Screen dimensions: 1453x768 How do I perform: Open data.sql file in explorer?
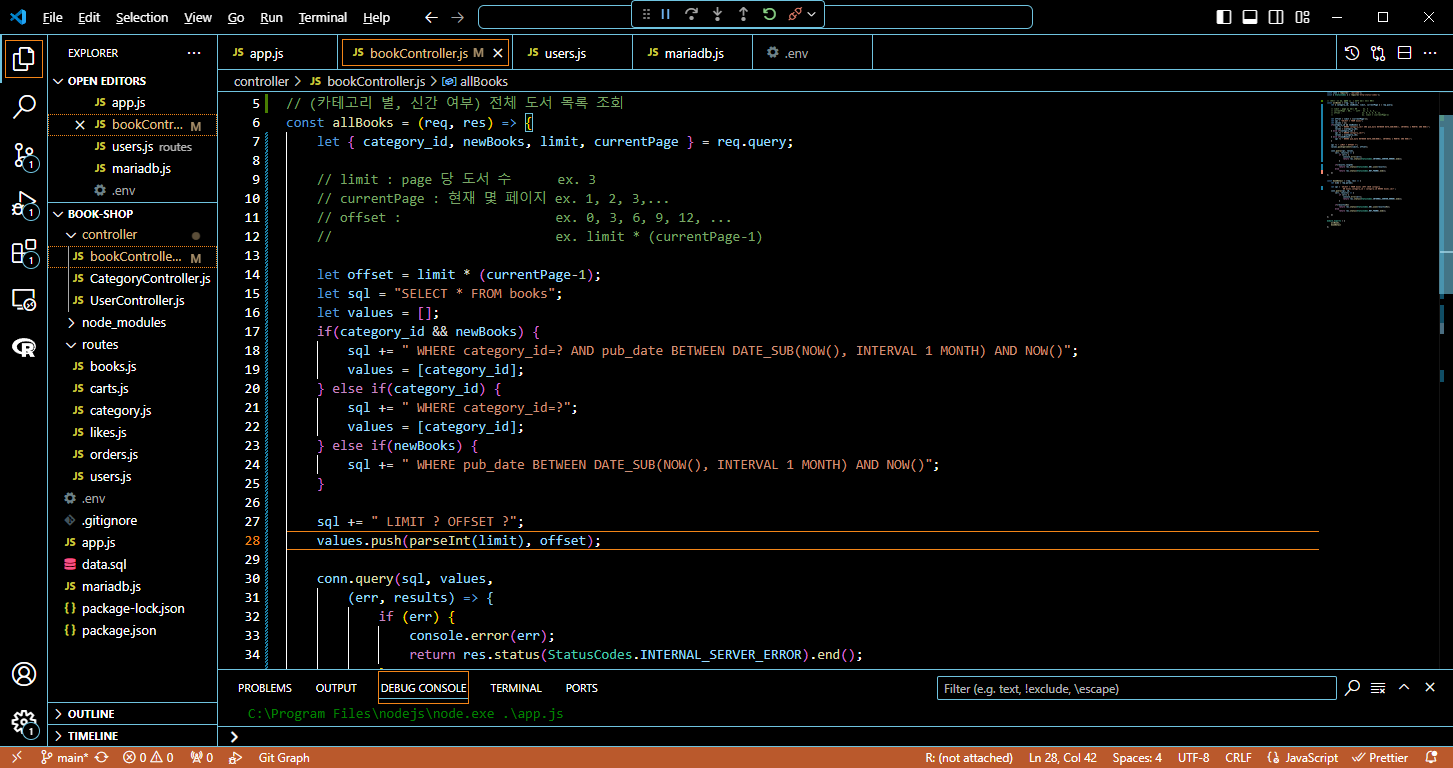[132, 565]
